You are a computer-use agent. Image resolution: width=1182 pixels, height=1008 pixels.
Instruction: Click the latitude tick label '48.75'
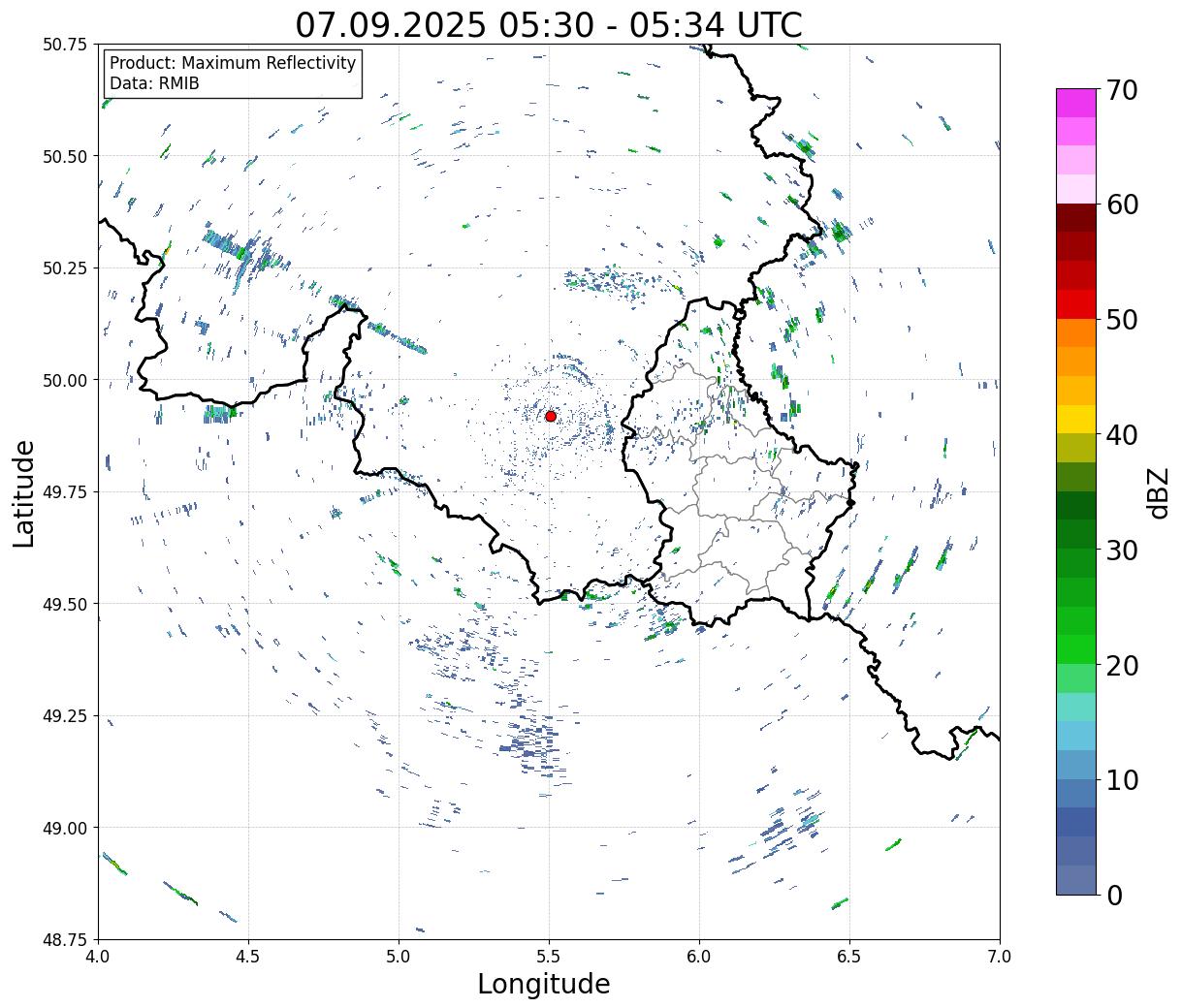click(x=65, y=939)
